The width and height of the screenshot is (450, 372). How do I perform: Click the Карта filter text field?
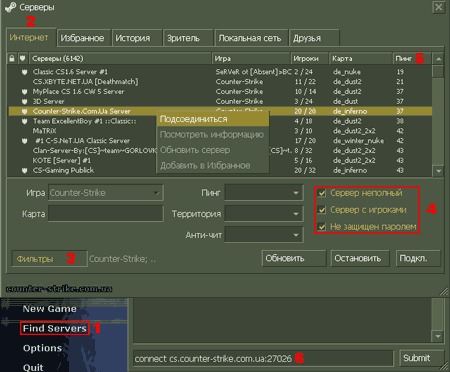[x=106, y=214]
